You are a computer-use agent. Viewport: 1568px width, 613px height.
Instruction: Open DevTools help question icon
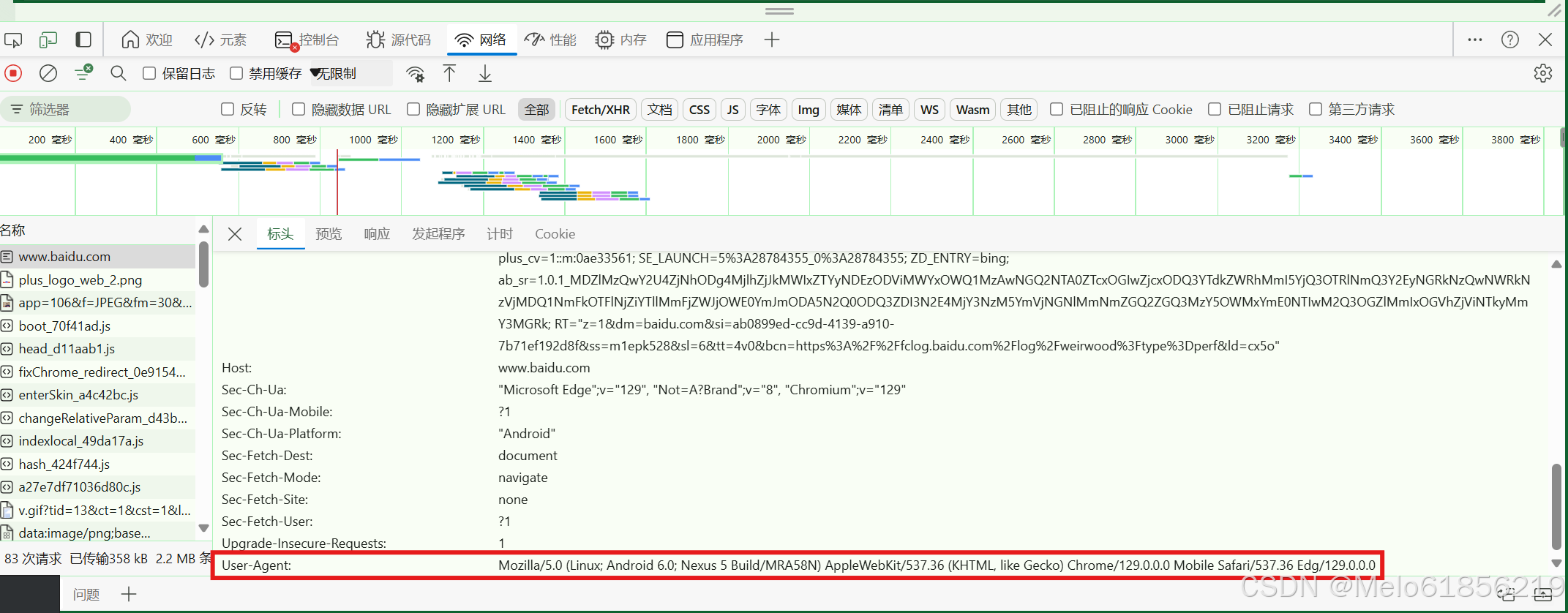1510,40
